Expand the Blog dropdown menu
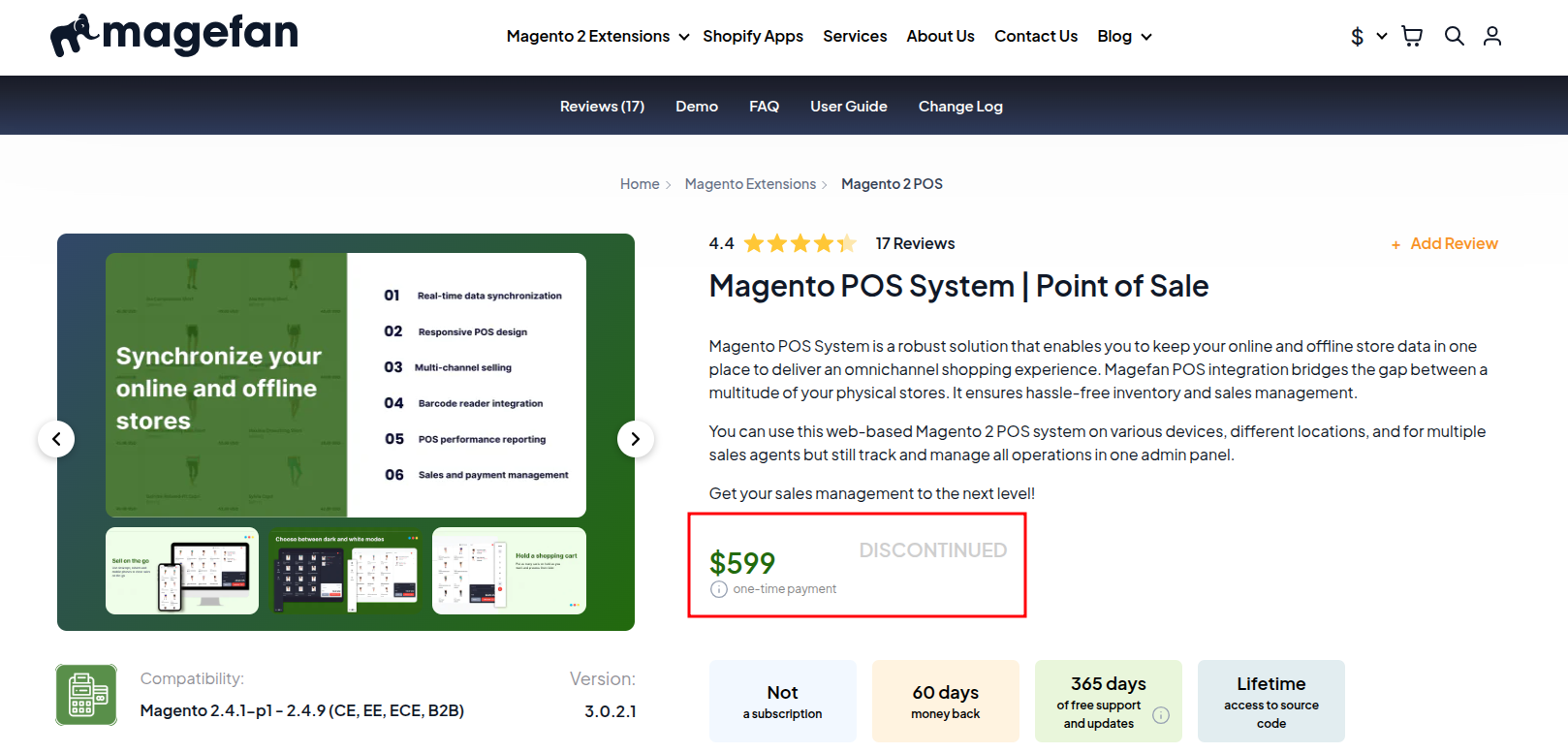This screenshot has width=1568, height=753. point(1124,36)
